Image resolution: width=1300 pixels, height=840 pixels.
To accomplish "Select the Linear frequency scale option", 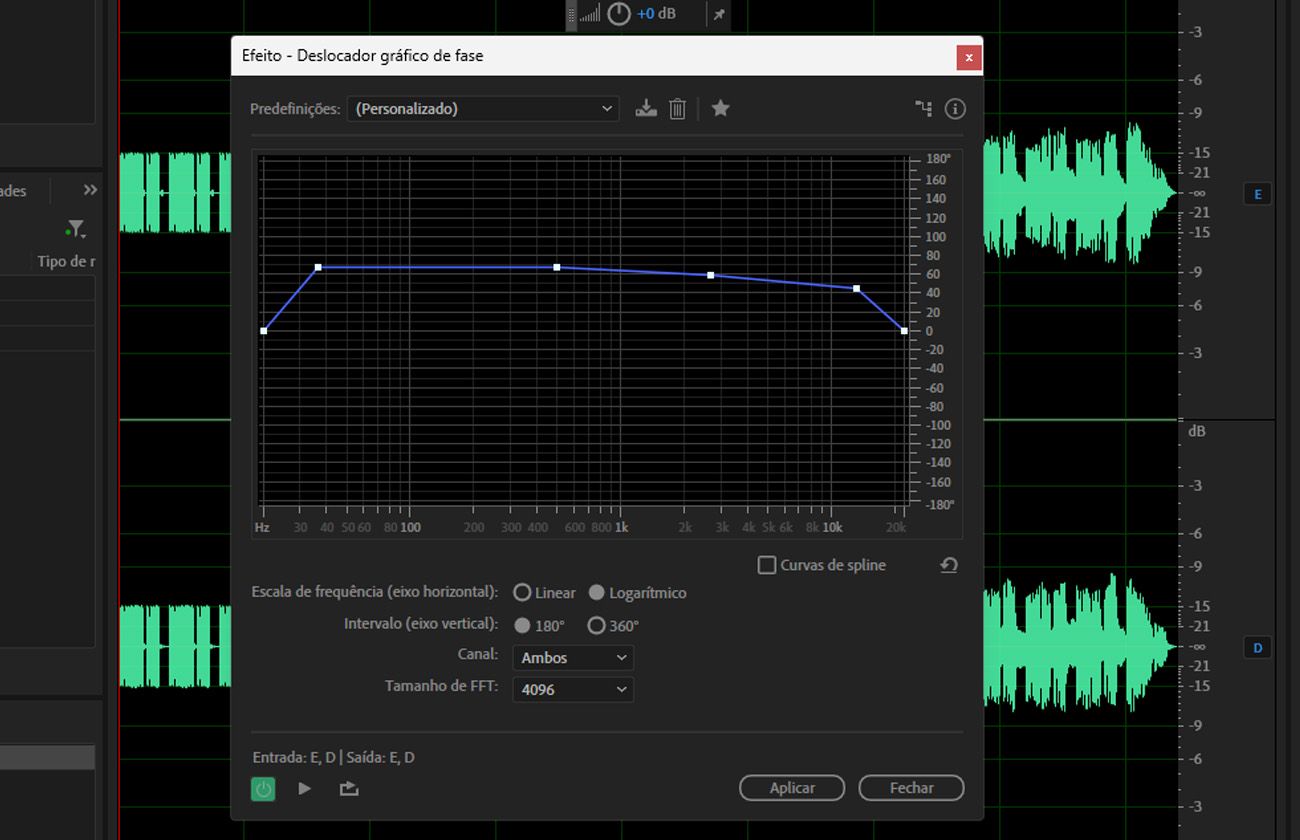I will (522, 593).
